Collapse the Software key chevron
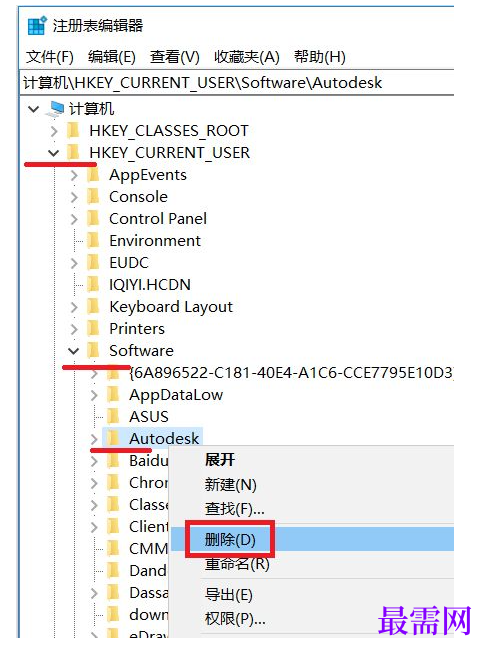 point(74,351)
